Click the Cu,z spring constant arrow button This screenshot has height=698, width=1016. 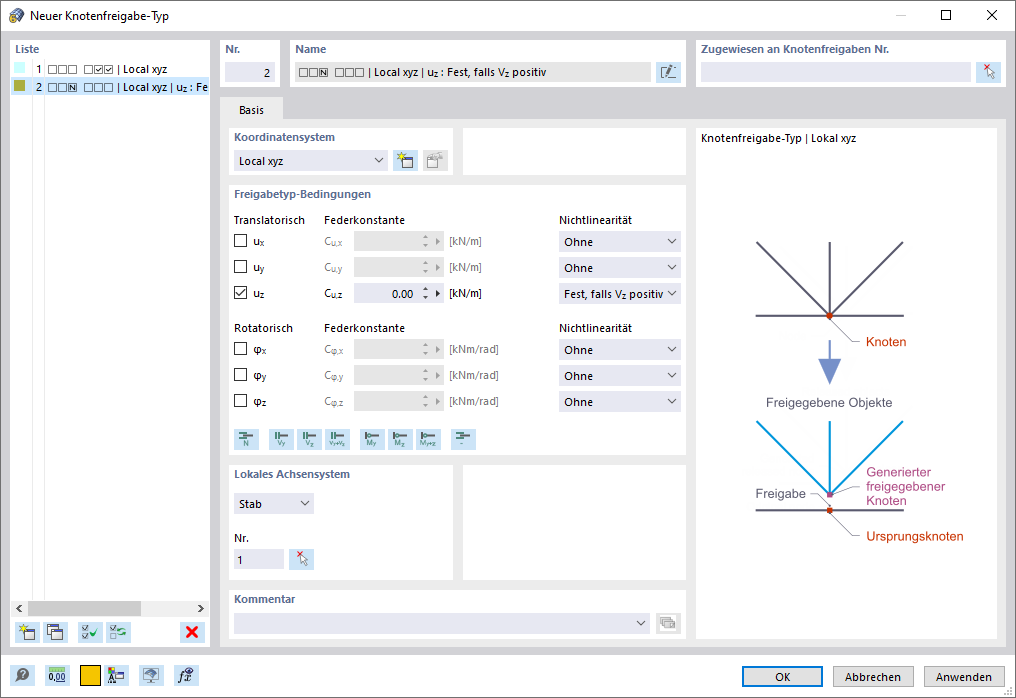tap(438, 294)
